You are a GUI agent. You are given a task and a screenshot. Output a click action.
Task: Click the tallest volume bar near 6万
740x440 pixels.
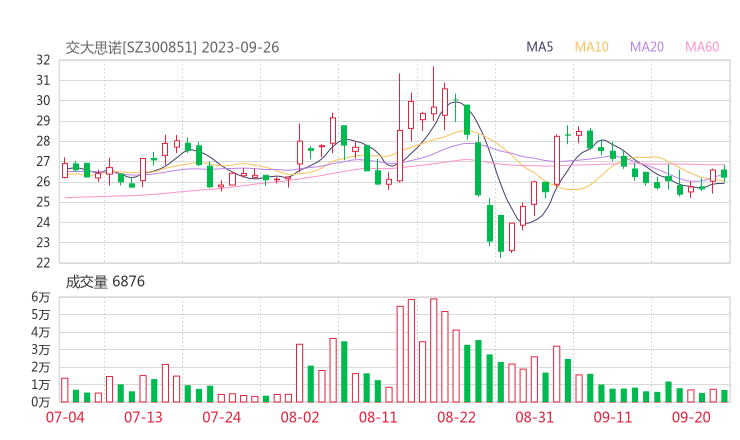[x=434, y=350]
